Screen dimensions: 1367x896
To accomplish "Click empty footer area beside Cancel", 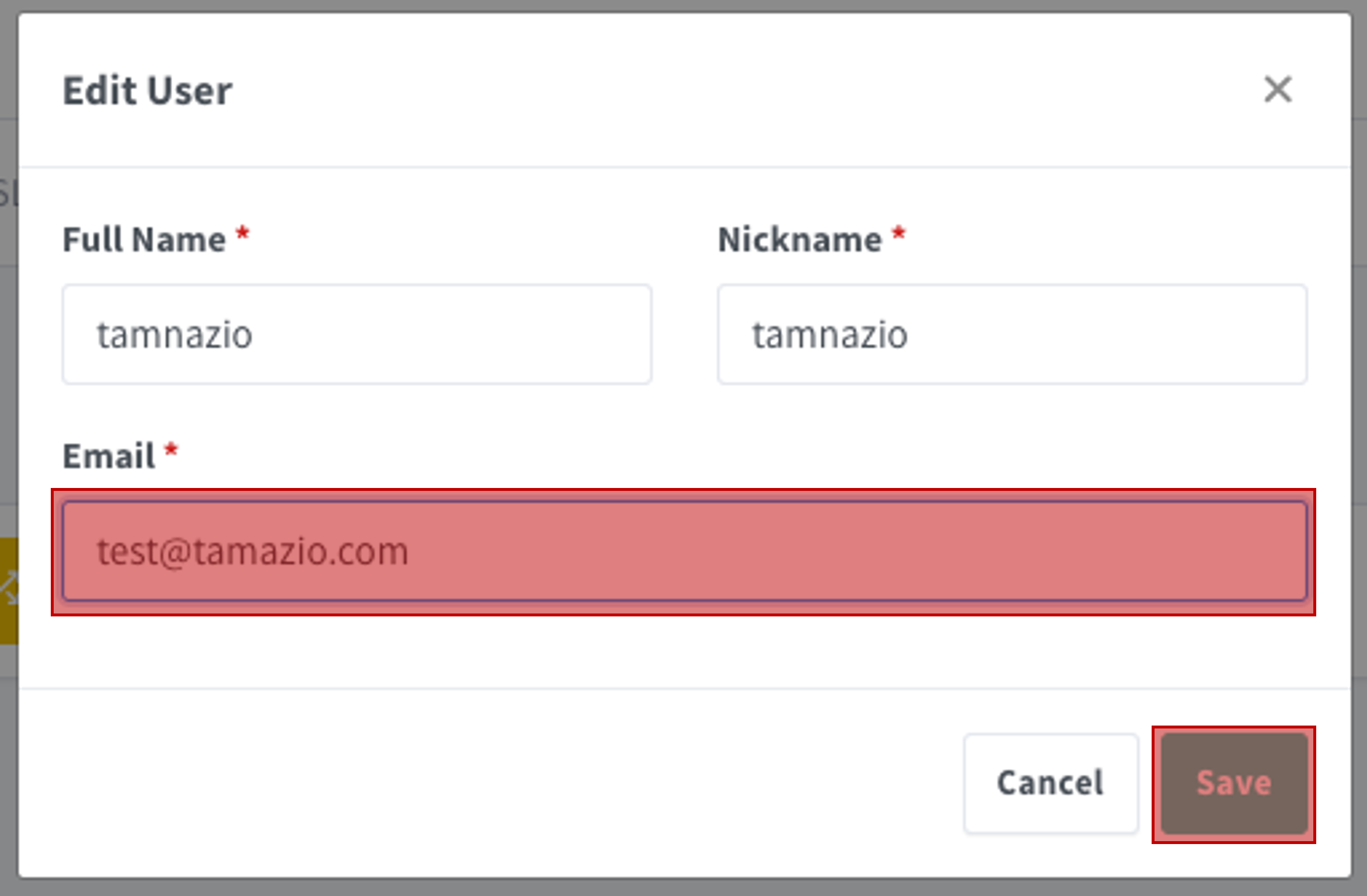I will pyautogui.click(x=490, y=783).
